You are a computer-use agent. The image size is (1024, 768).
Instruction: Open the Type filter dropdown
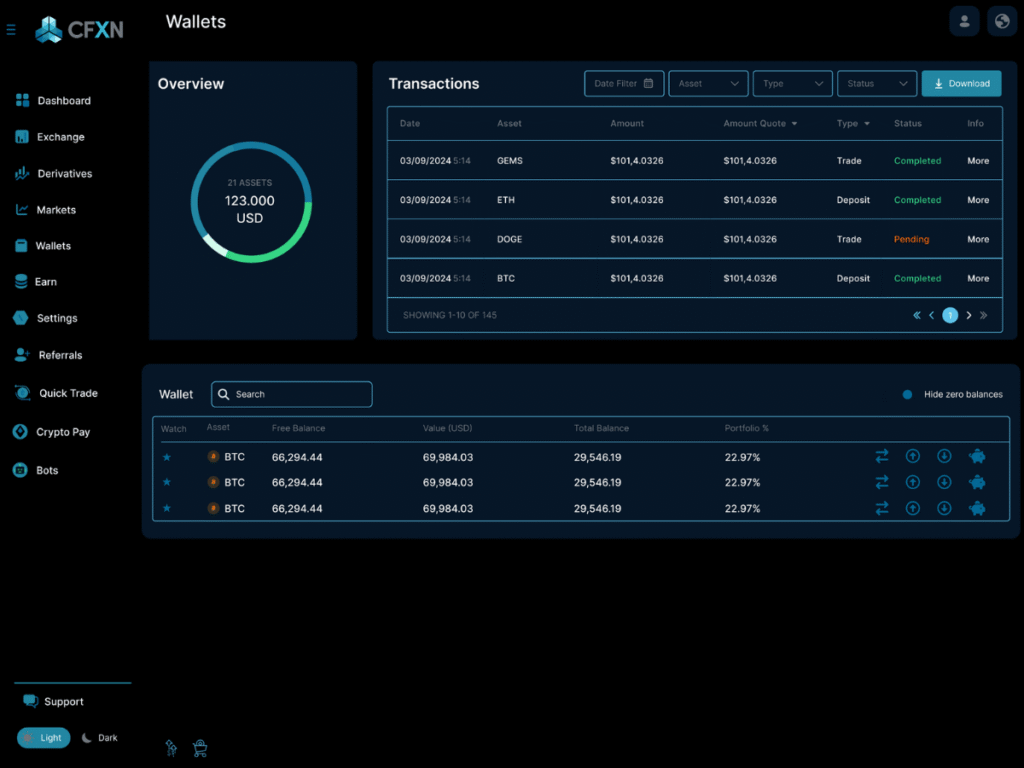792,84
